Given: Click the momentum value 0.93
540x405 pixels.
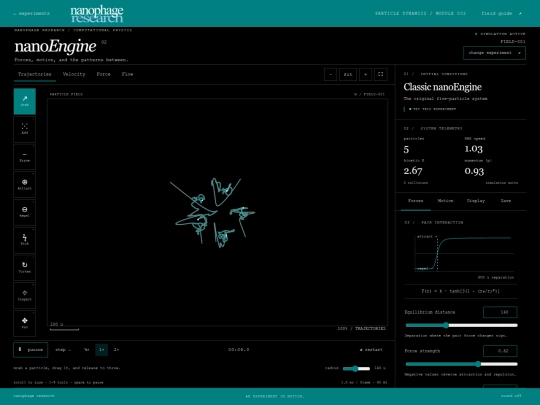Looking at the screenshot, I should (474, 171).
